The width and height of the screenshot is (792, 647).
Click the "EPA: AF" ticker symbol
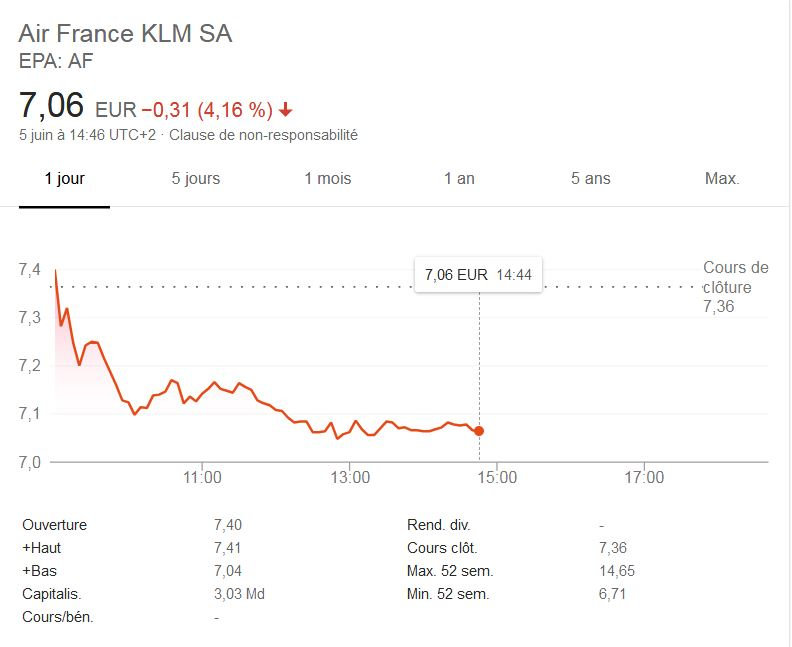(56, 61)
